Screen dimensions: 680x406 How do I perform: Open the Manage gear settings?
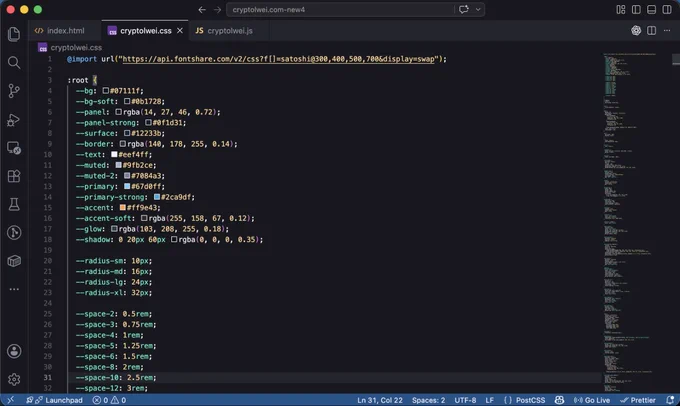coord(14,380)
